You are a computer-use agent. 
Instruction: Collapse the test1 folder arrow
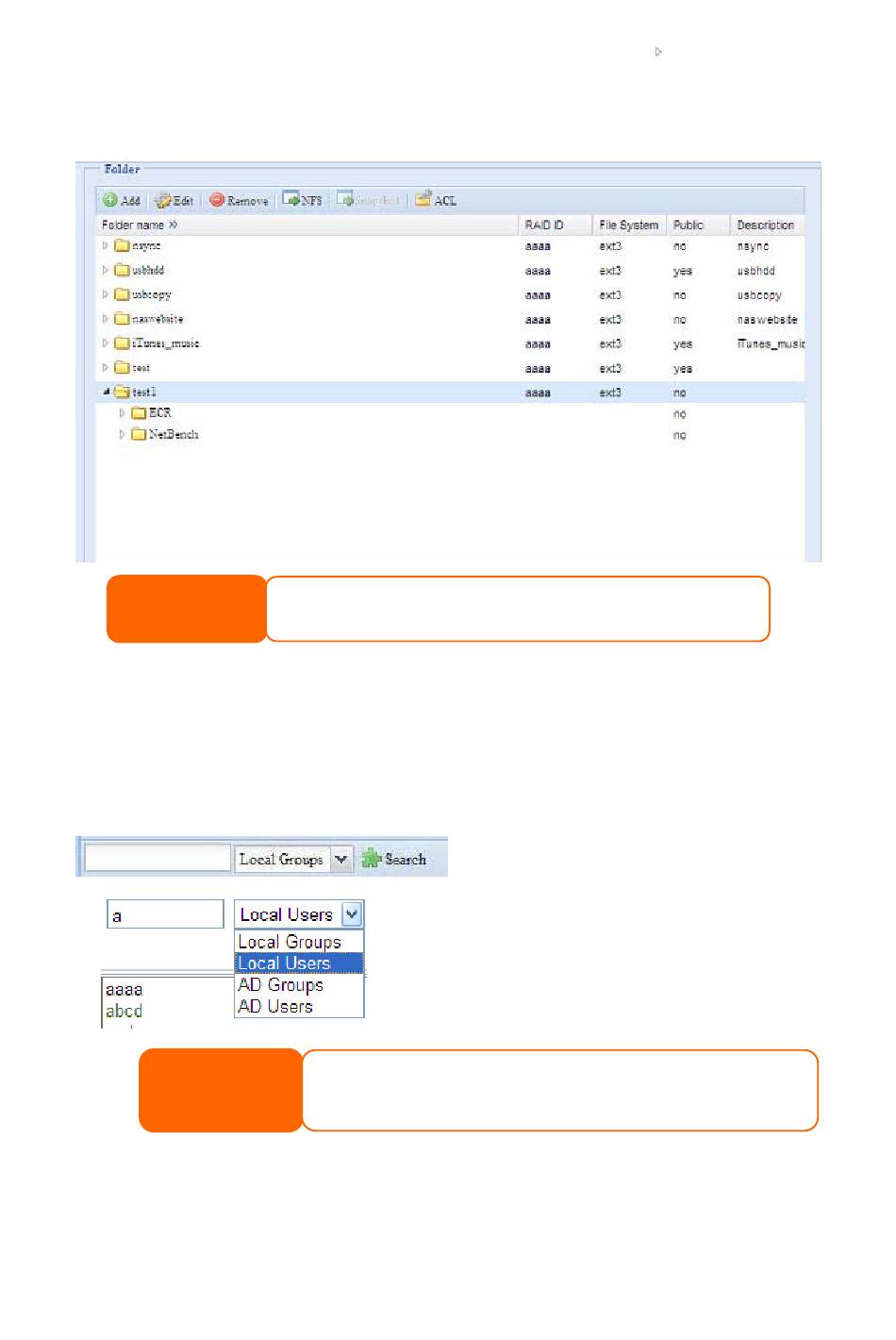(106, 392)
